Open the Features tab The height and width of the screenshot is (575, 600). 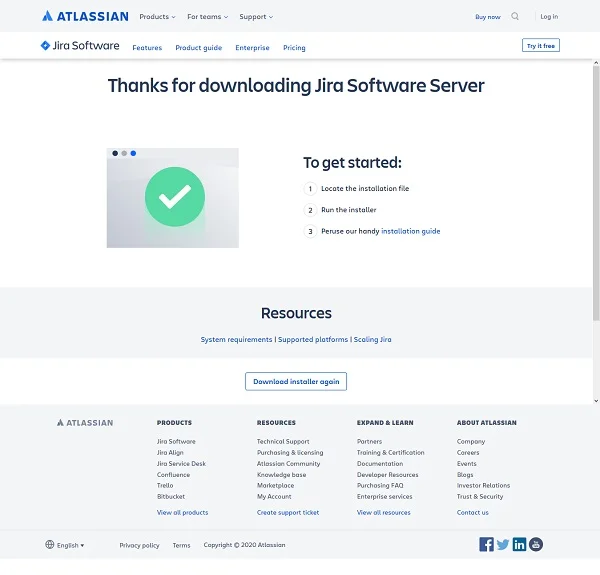[x=147, y=47]
